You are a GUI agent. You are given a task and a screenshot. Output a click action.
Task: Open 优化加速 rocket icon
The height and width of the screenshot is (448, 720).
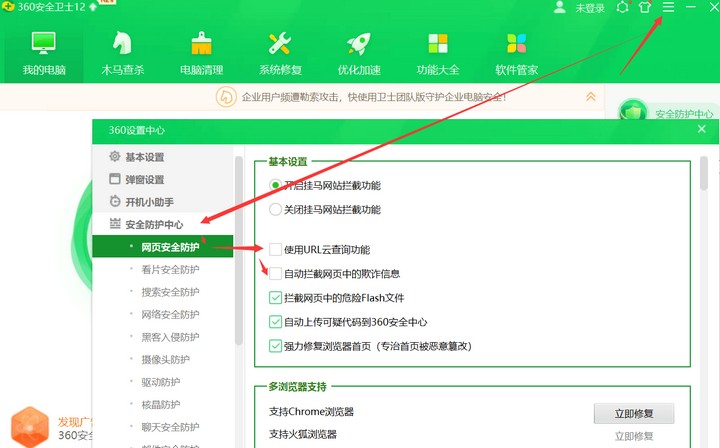pos(359,43)
